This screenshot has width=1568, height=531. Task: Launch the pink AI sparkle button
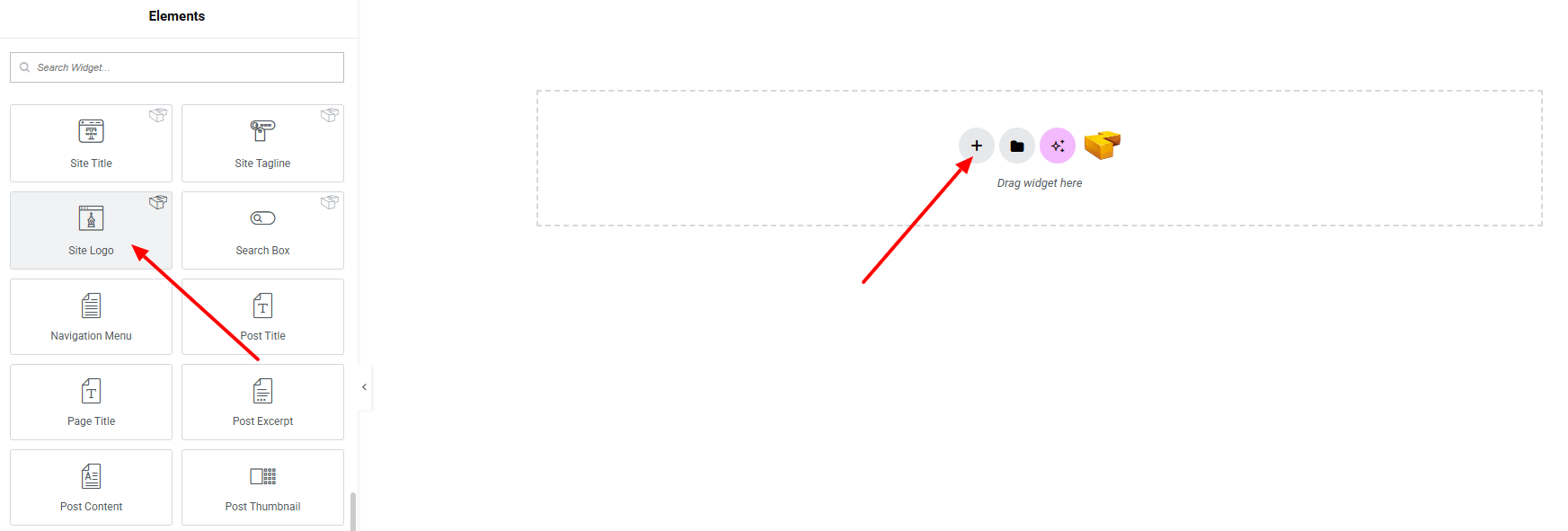[1058, 146]
